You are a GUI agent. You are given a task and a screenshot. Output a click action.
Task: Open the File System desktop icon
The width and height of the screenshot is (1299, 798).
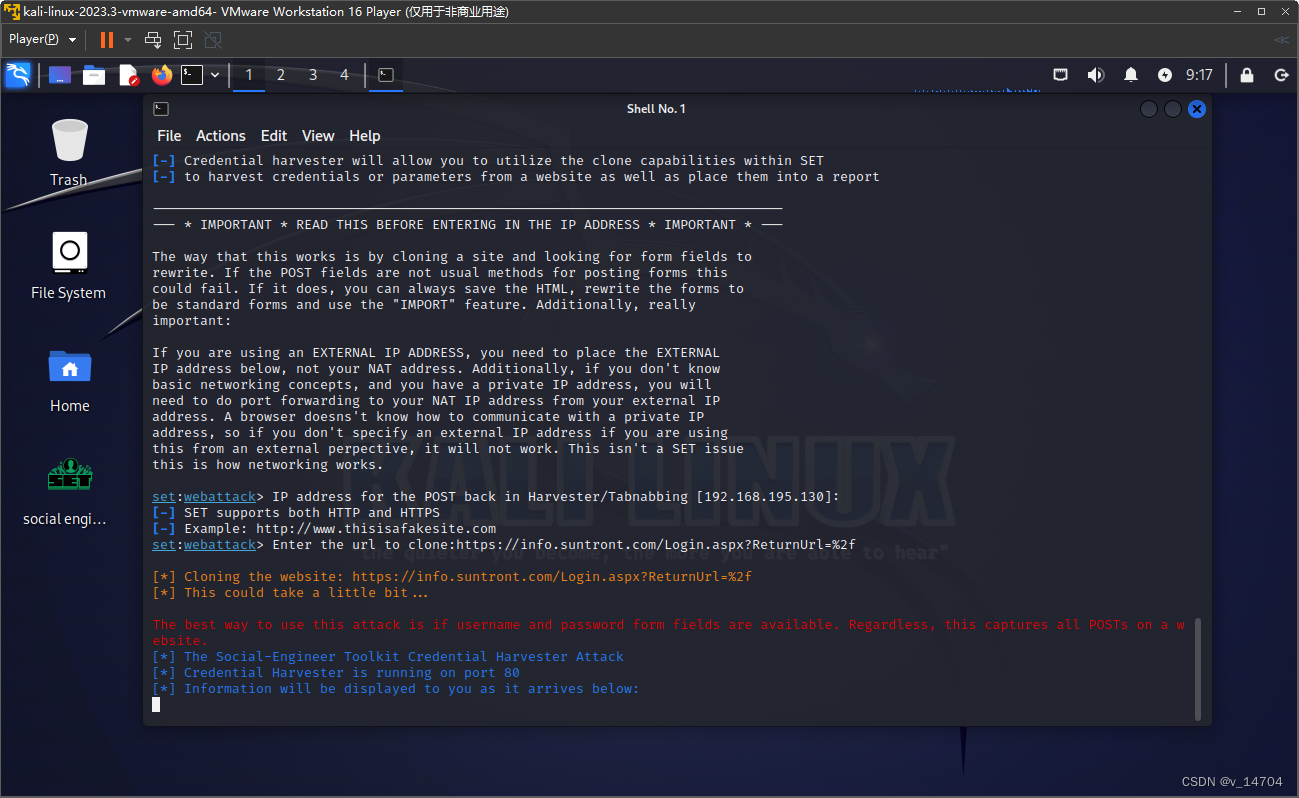point(69,265)
